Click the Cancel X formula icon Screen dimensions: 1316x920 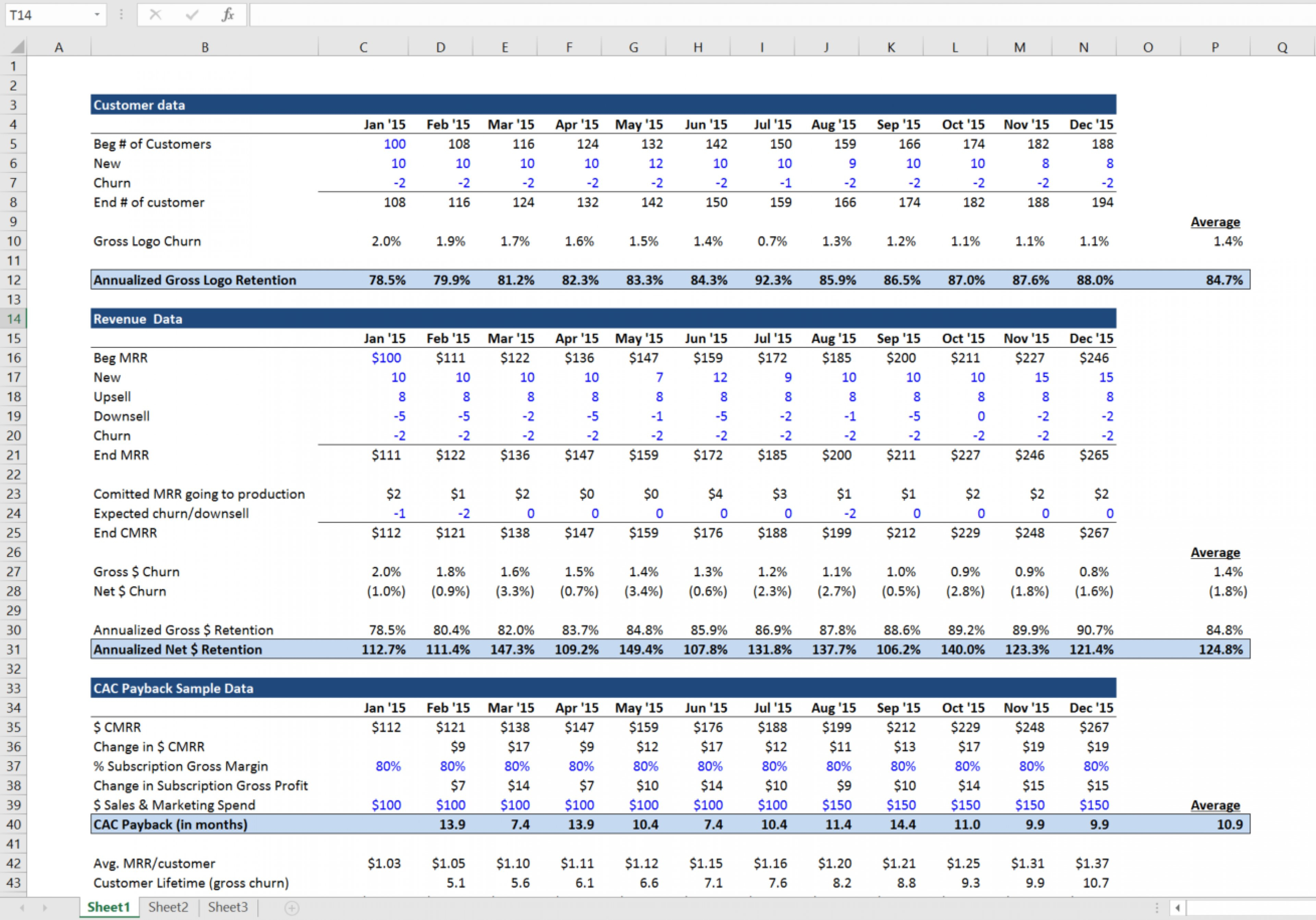(155, 15)
